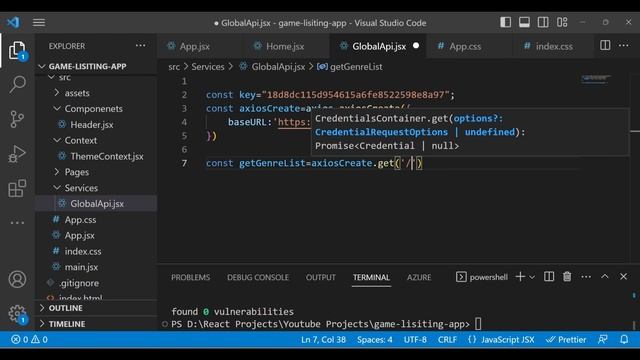This screenshot has width=640, height=360.
Task: Open Source Control view
Action: click(x=17, y=119)
